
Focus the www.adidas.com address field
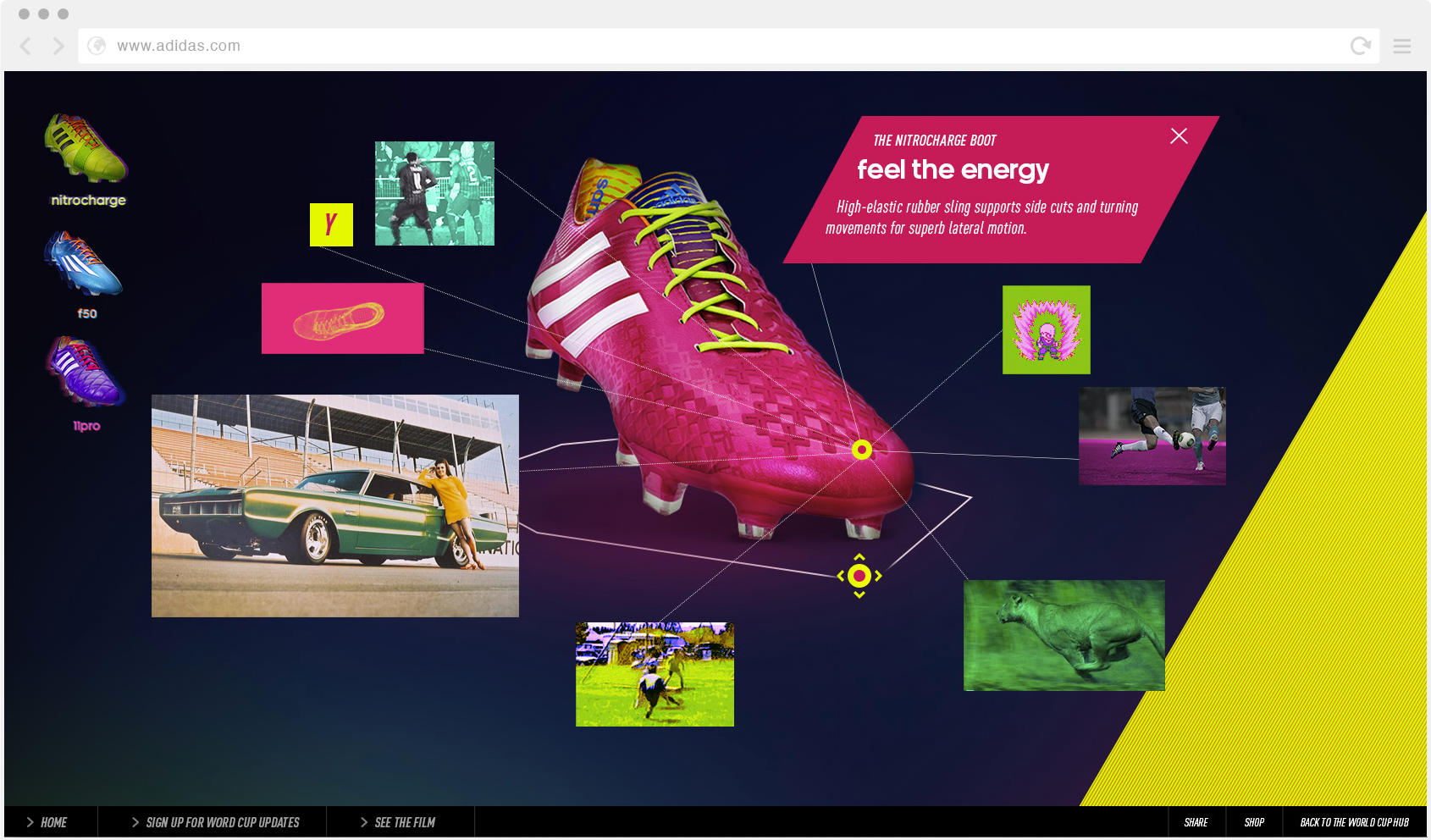(x=729, y=46)
